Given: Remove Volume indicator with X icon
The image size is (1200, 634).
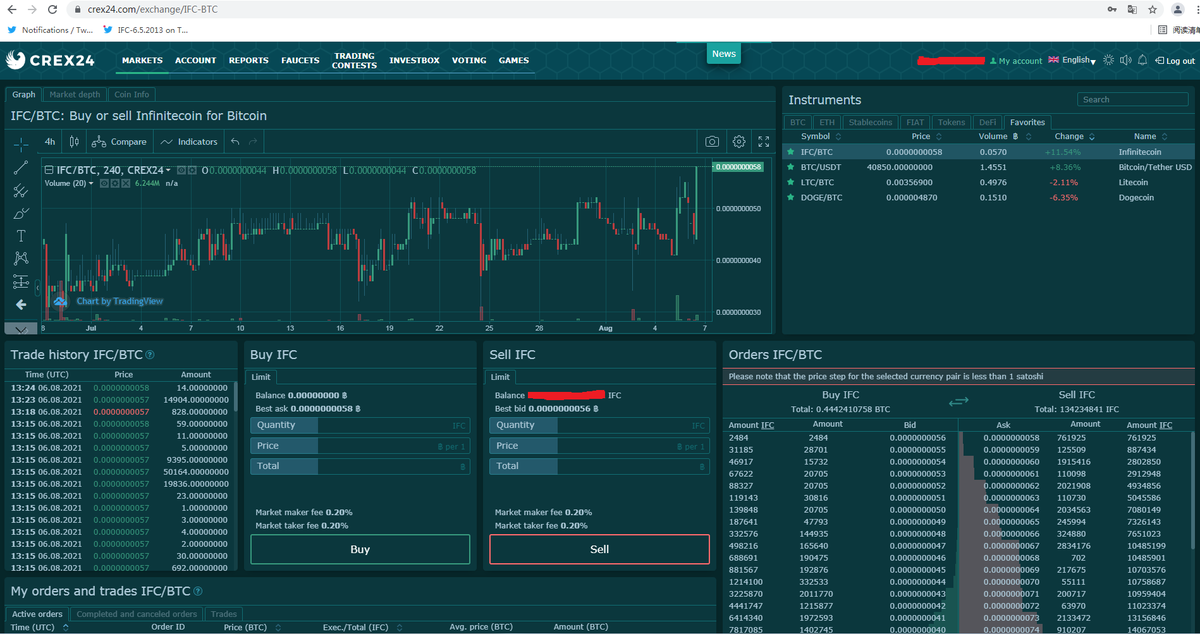Looking at the screenshot, I should (126, 183).
